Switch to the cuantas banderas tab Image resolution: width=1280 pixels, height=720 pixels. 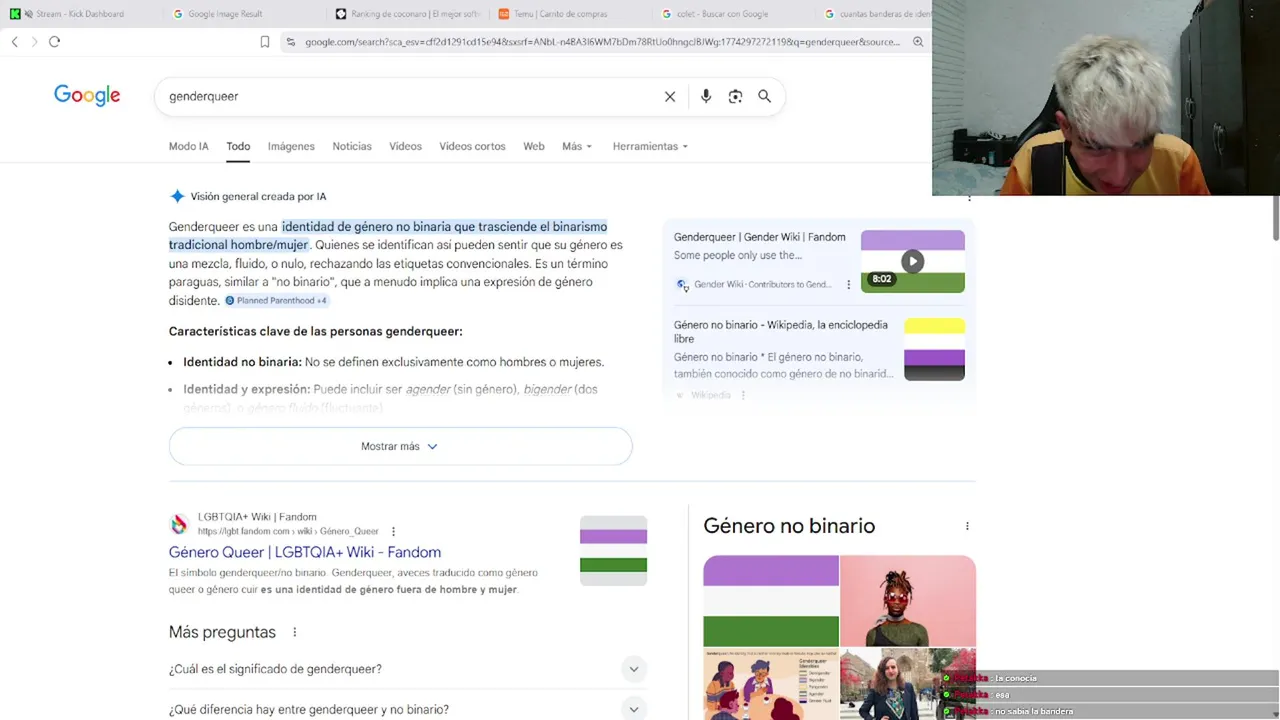pos(876,14)
